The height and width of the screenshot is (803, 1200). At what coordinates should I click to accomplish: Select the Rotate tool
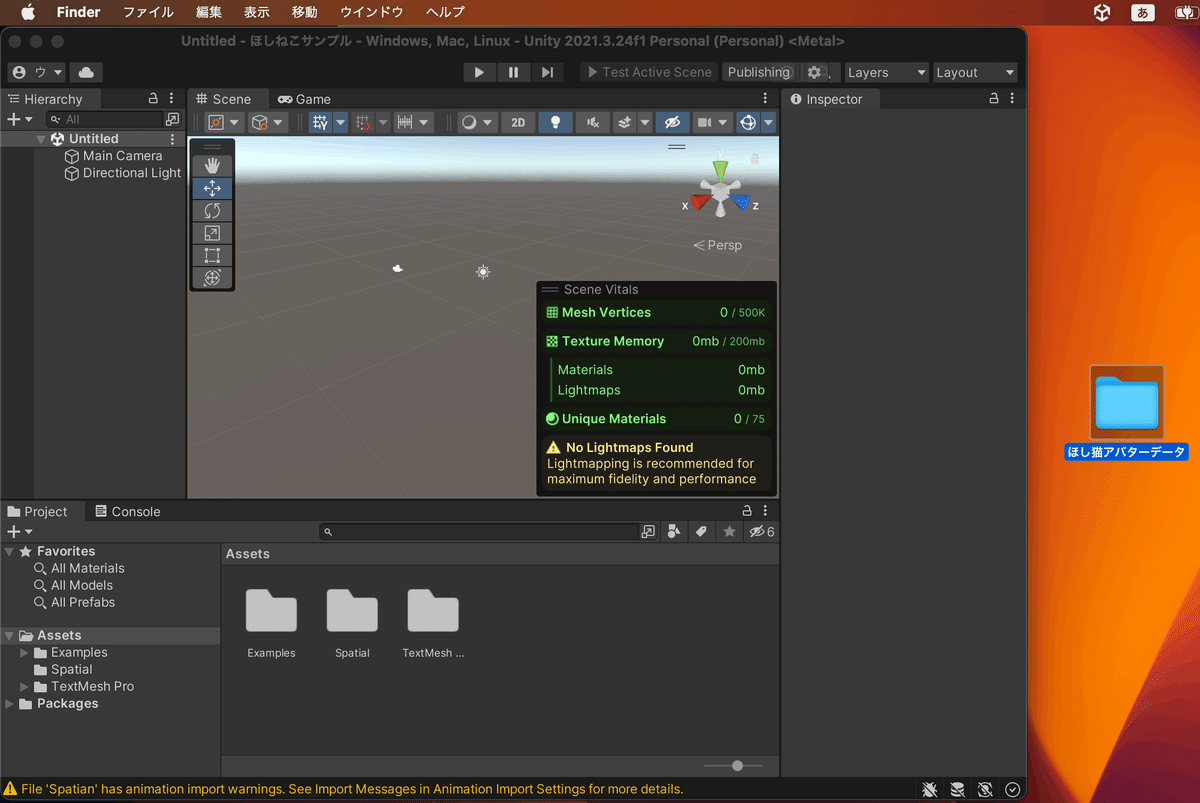pyautogui.click(x=212, y=211)
